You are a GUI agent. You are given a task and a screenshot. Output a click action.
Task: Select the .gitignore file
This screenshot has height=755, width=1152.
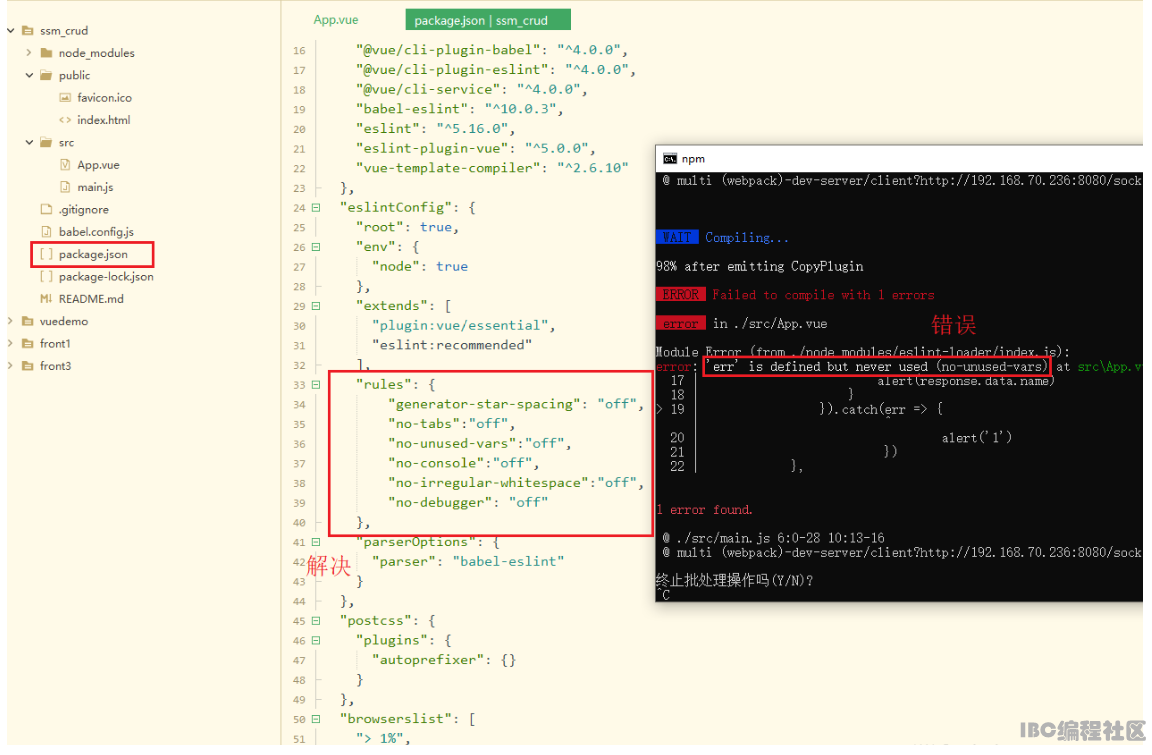point(84,209)
